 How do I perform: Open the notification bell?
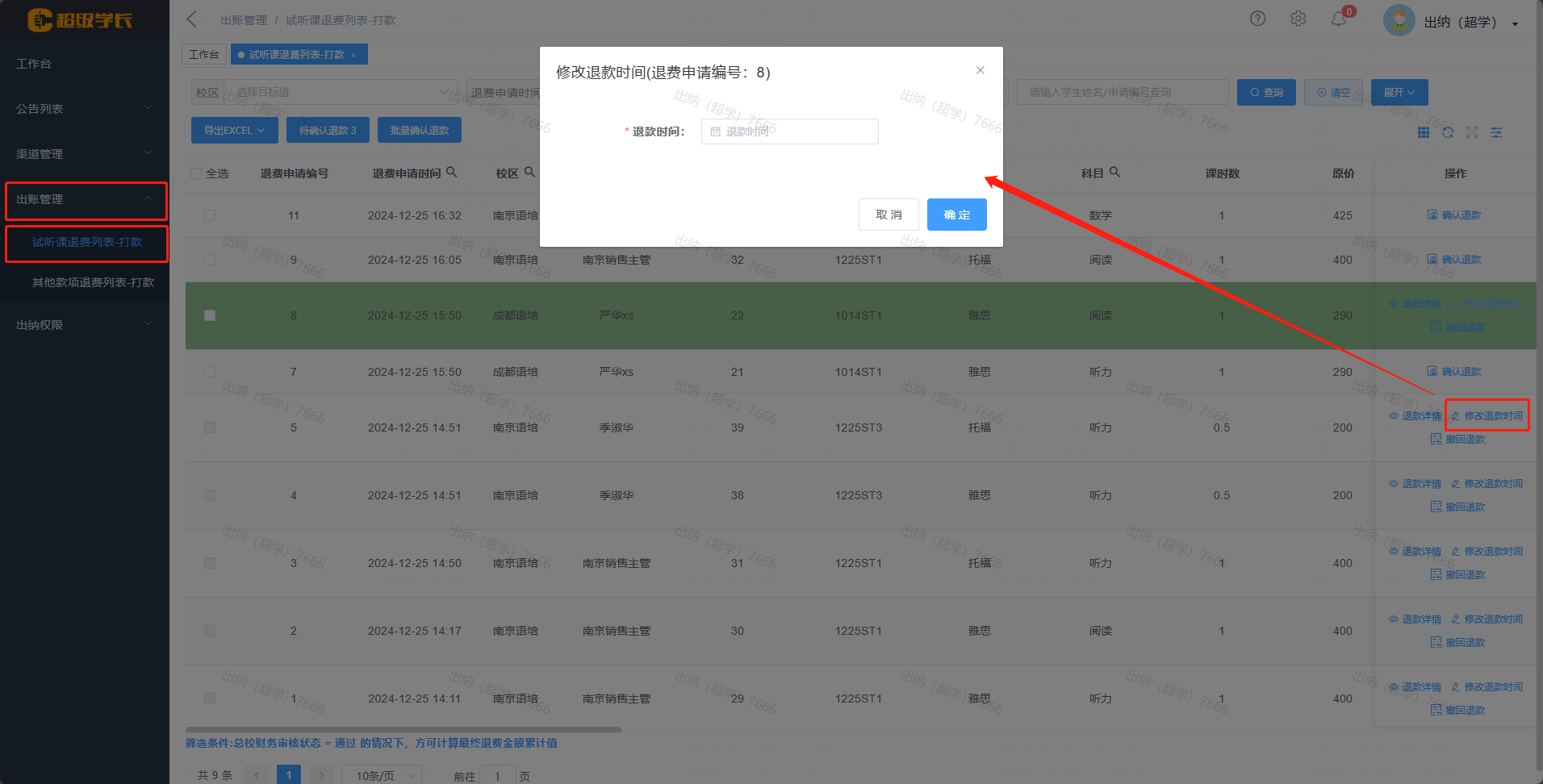point(1338,19)
